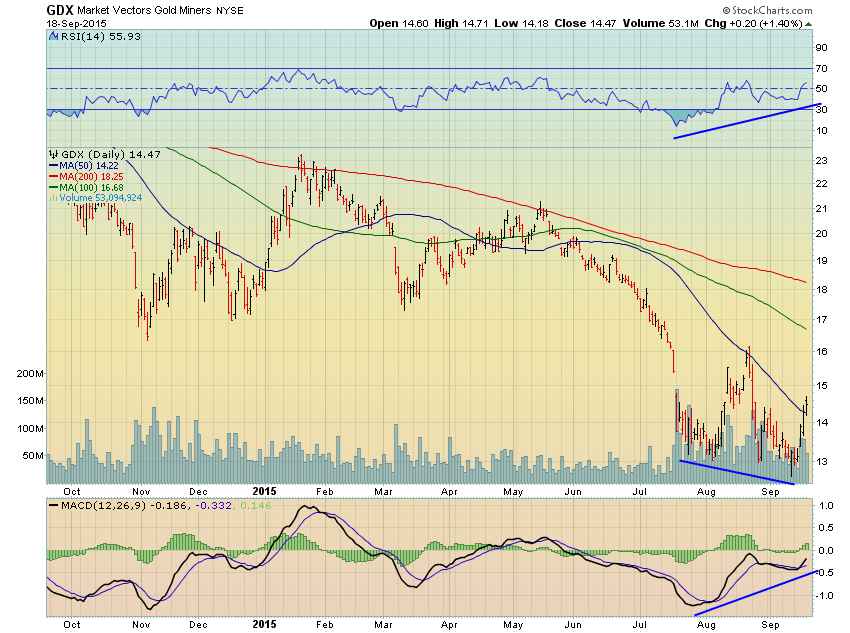
Task: Click the RSI(14) 55.93 label
Action: [x=100, y=36]
